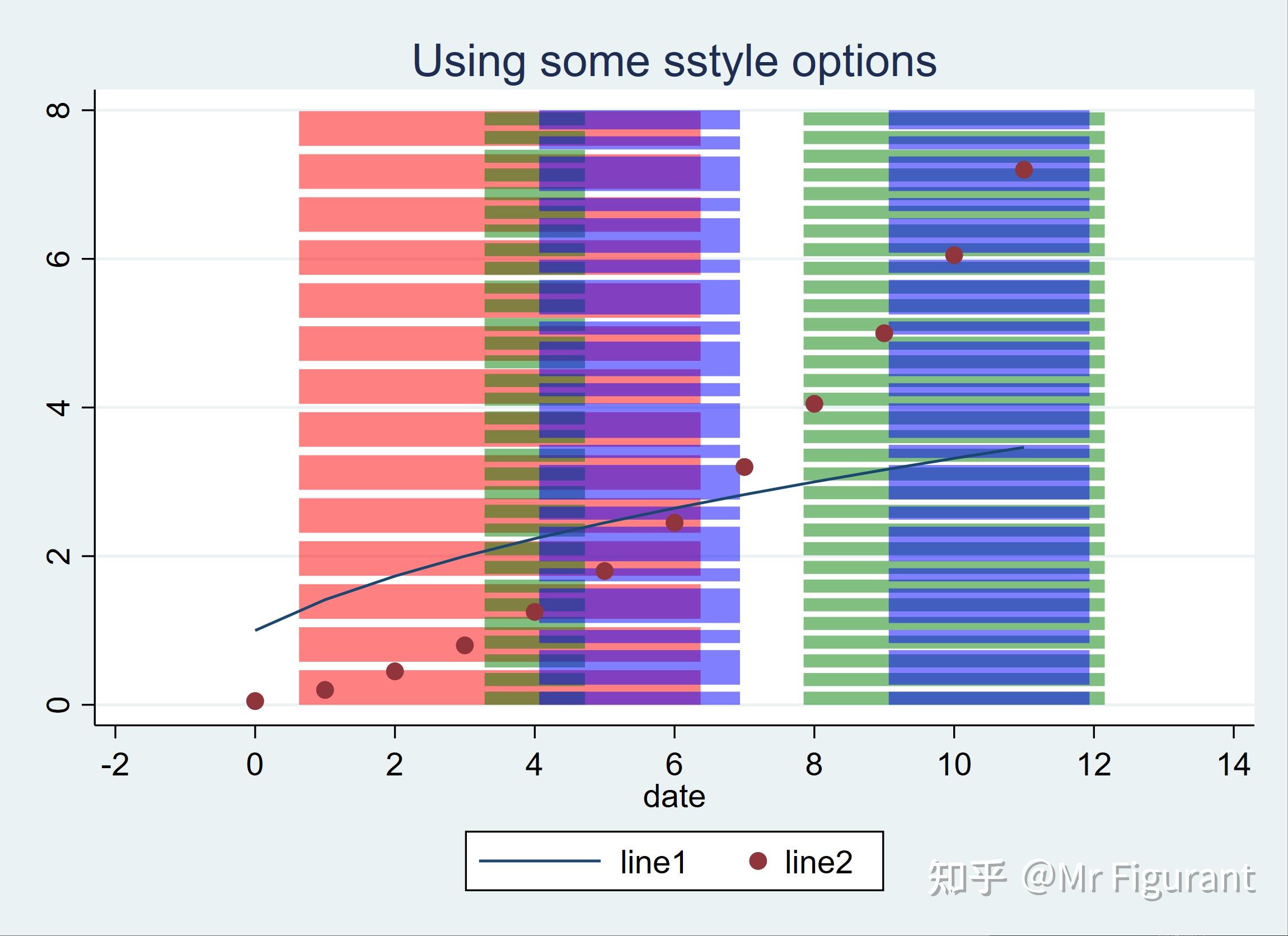The height and width of the screenshot is (936, 1288).
Task: Pick the line2 dot at date 10
Action: pyautogui.click(x=954, y=256)
